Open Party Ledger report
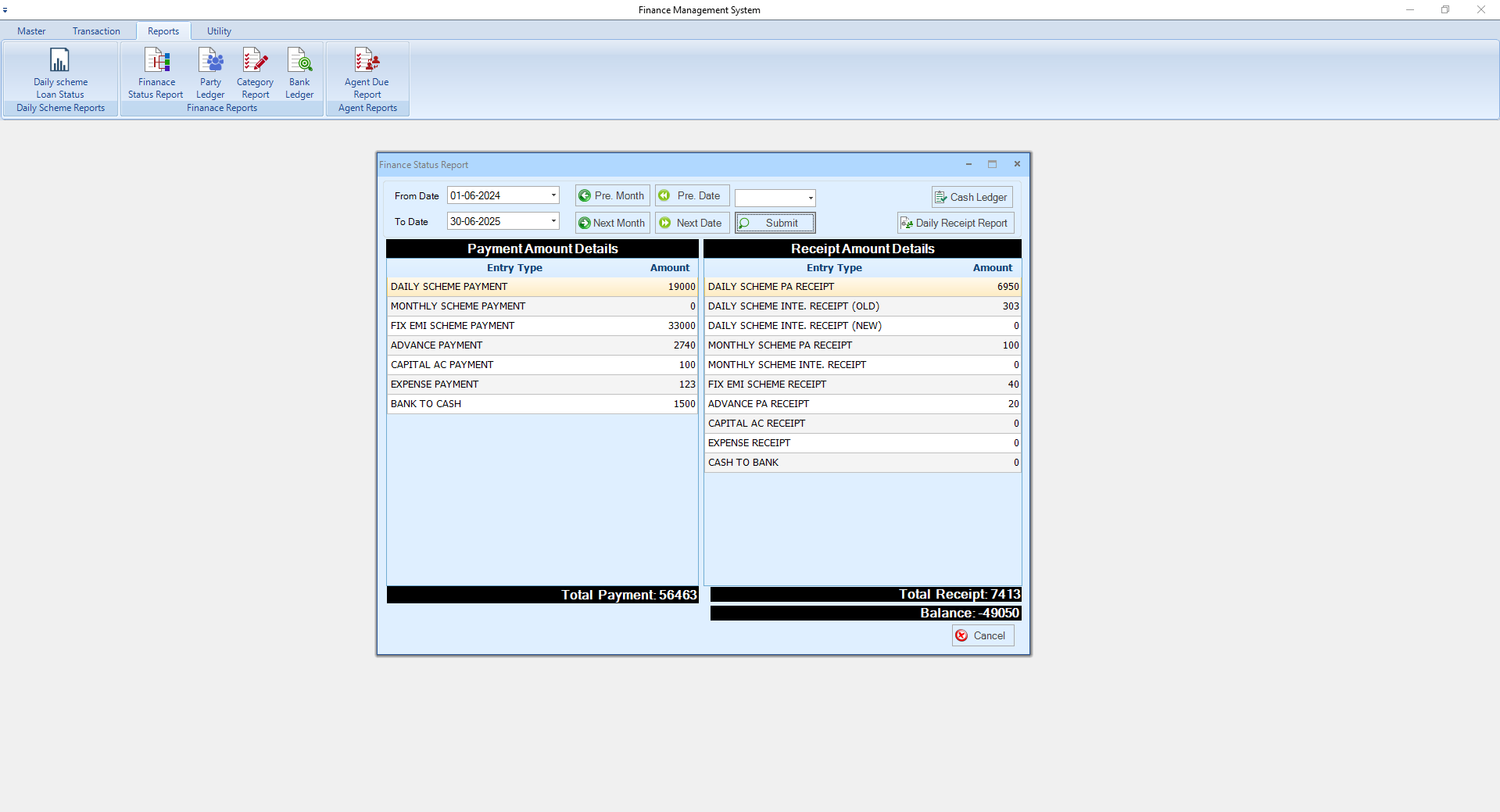 [210, 73]
